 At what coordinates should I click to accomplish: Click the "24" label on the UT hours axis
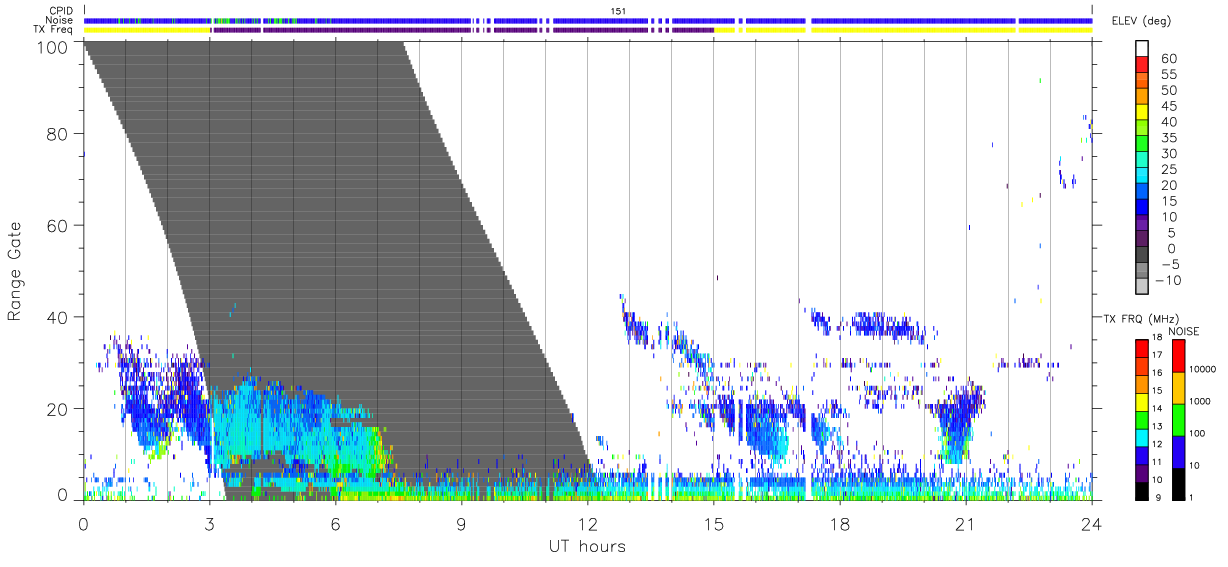point(1091,523)
